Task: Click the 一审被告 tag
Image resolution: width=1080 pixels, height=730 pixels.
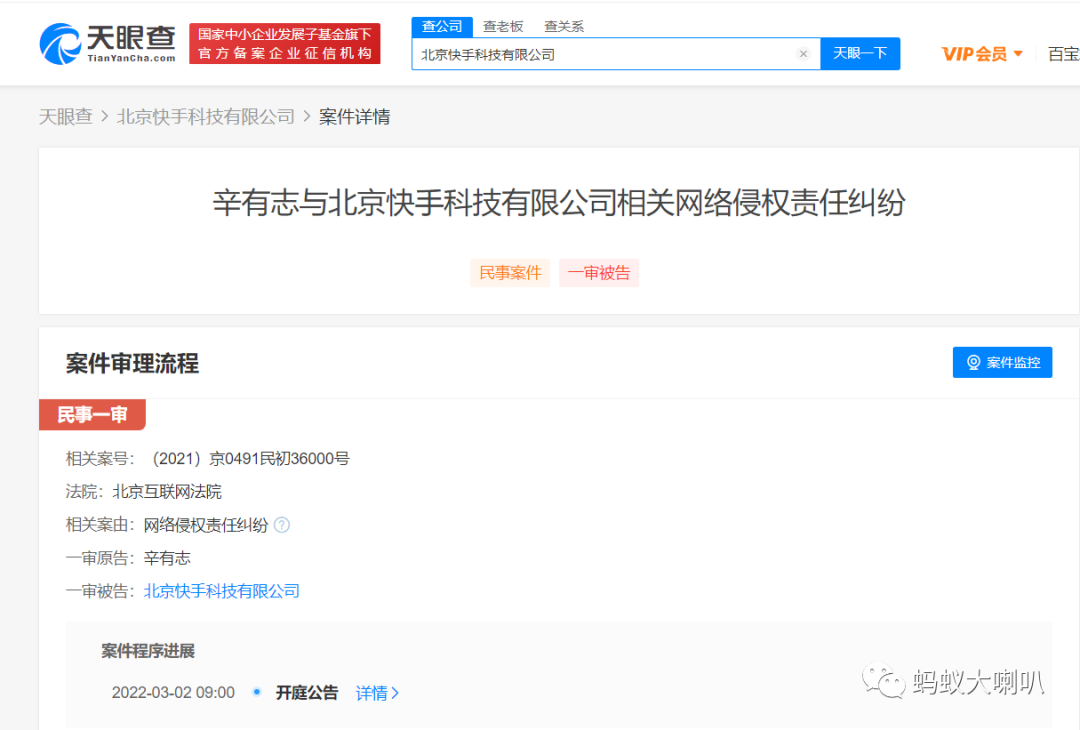Action: coord(599,273)
